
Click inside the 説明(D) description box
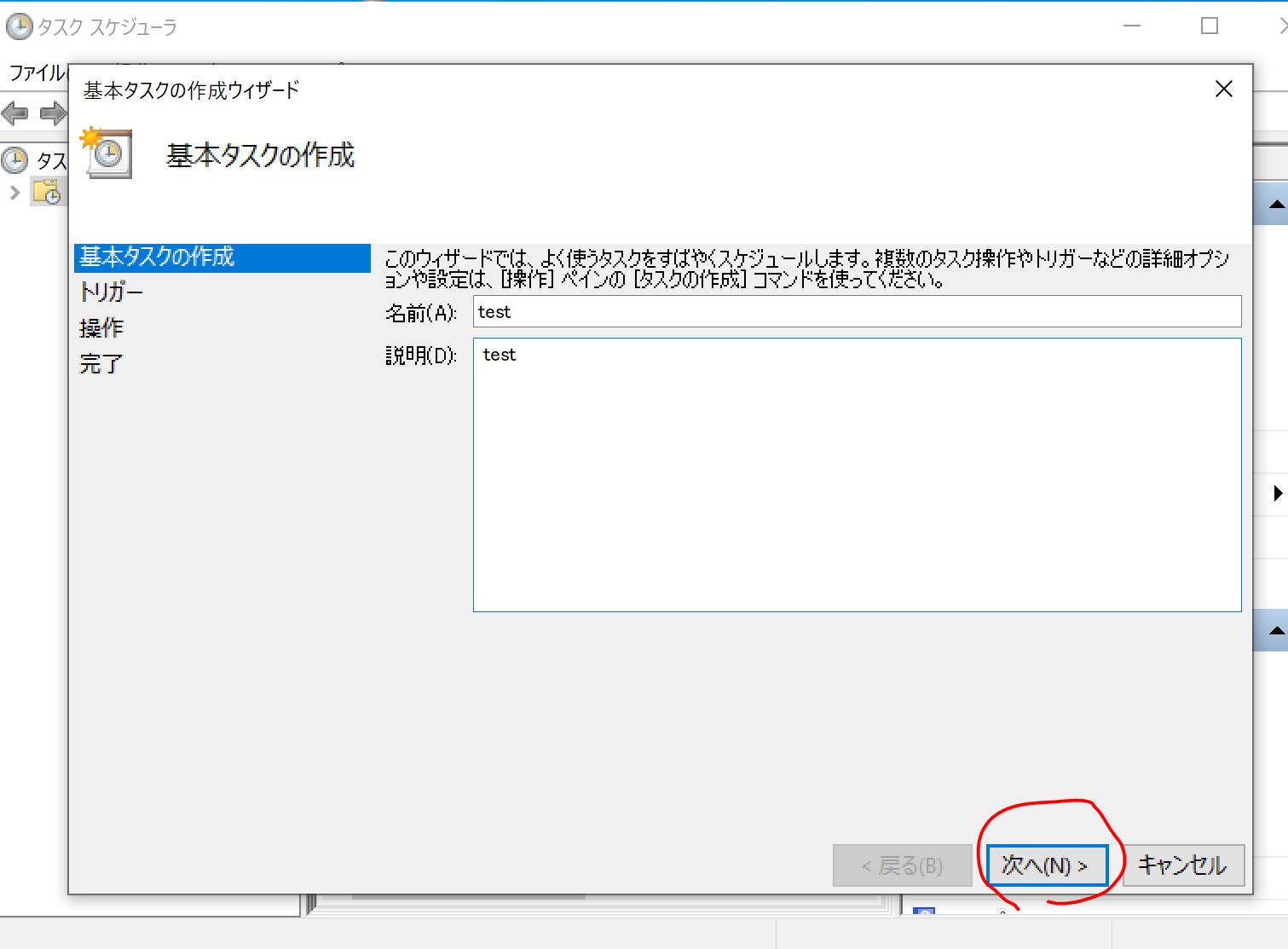pyautogui.click(x=857, y=474)
